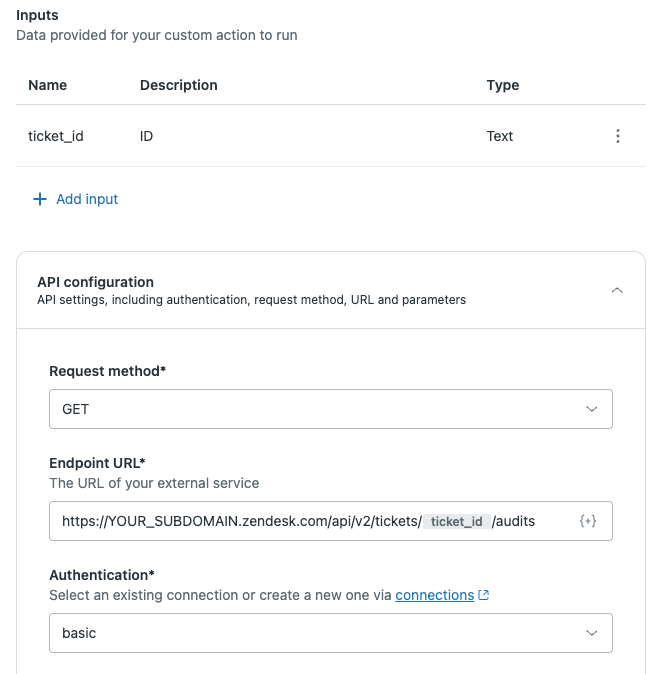Click the chevron arrow in the basic selector
This screenshot has width=648, height=674.
pos(591,633)
